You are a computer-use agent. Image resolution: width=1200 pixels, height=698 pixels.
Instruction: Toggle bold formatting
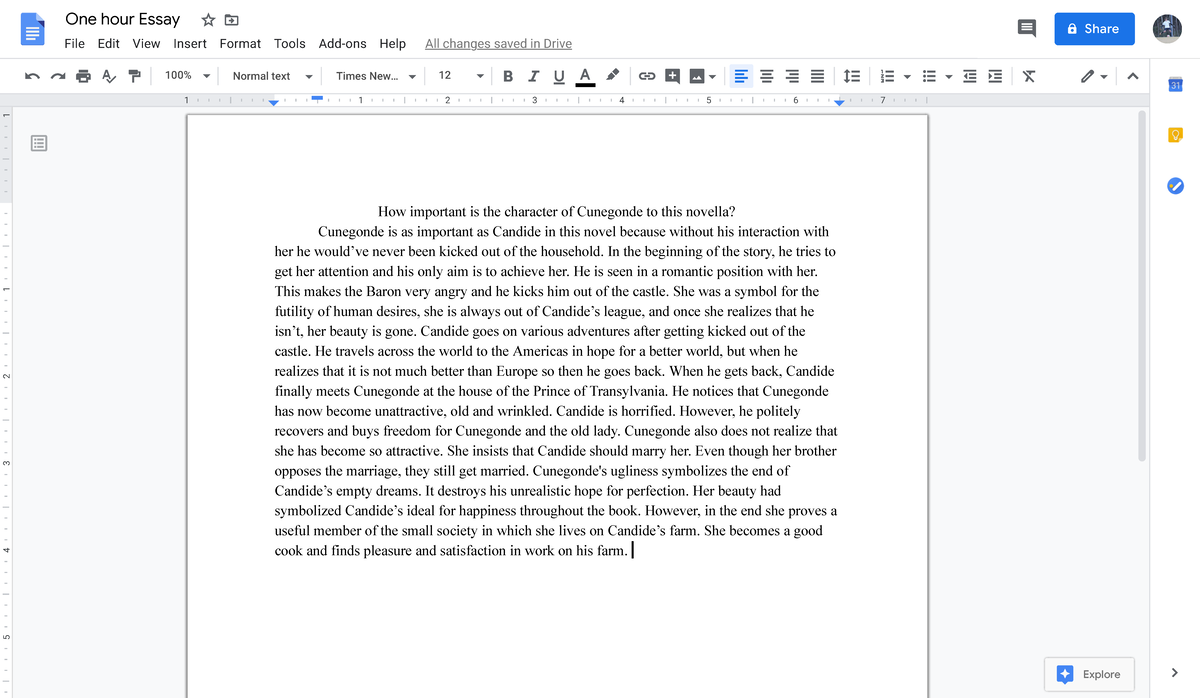coord(508,75)
